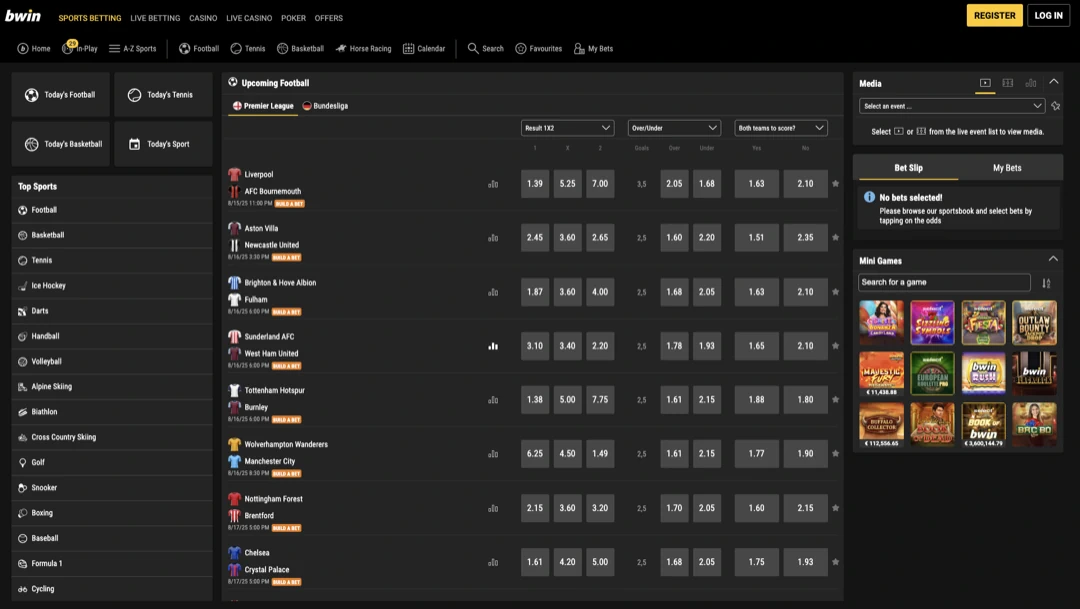The width and height of the screenshot is (1080, 609).
Task: Favourite the Brighton match with star
Action: click(835, 292)
